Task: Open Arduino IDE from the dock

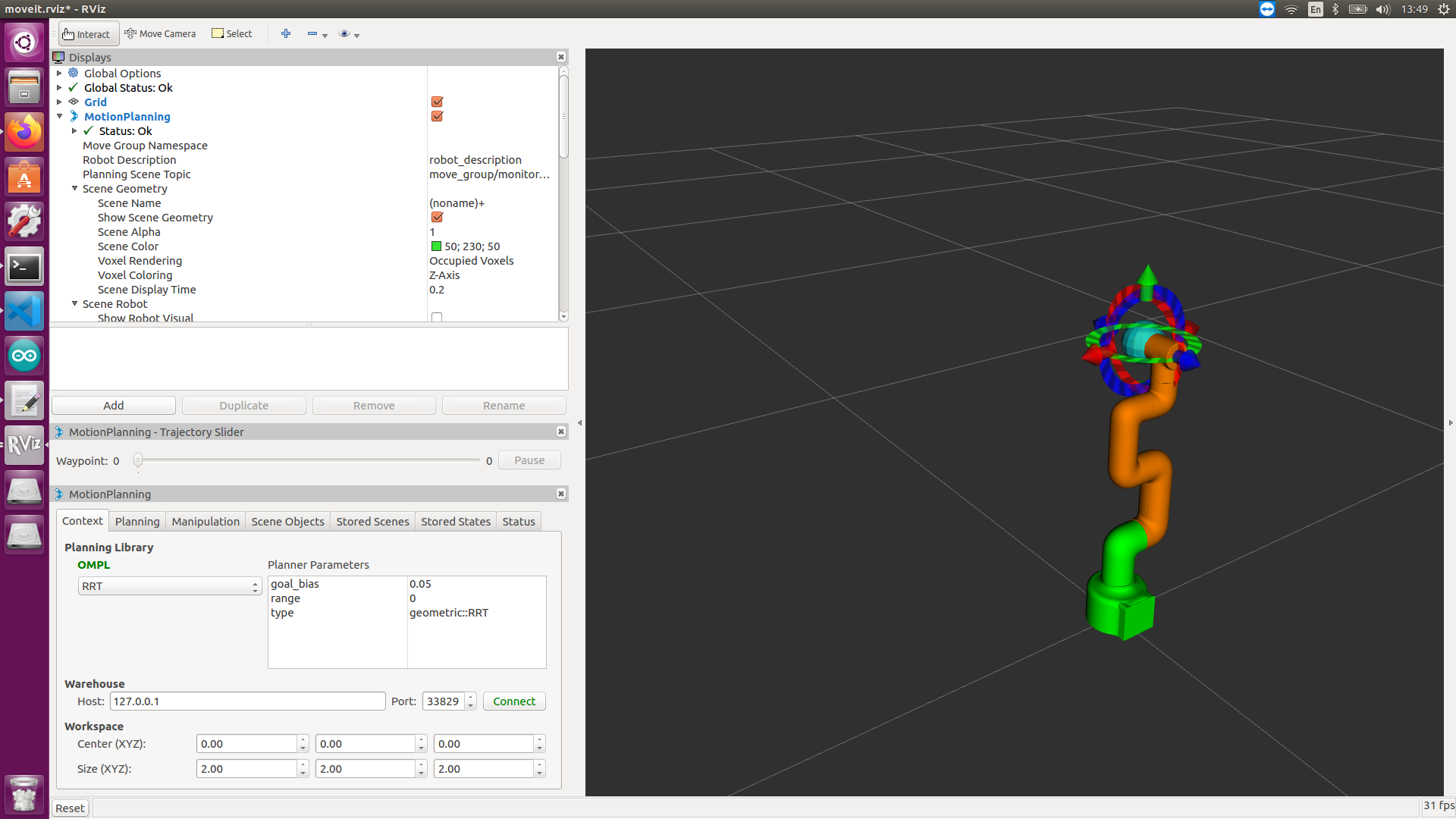Action: tap(24, 356)
